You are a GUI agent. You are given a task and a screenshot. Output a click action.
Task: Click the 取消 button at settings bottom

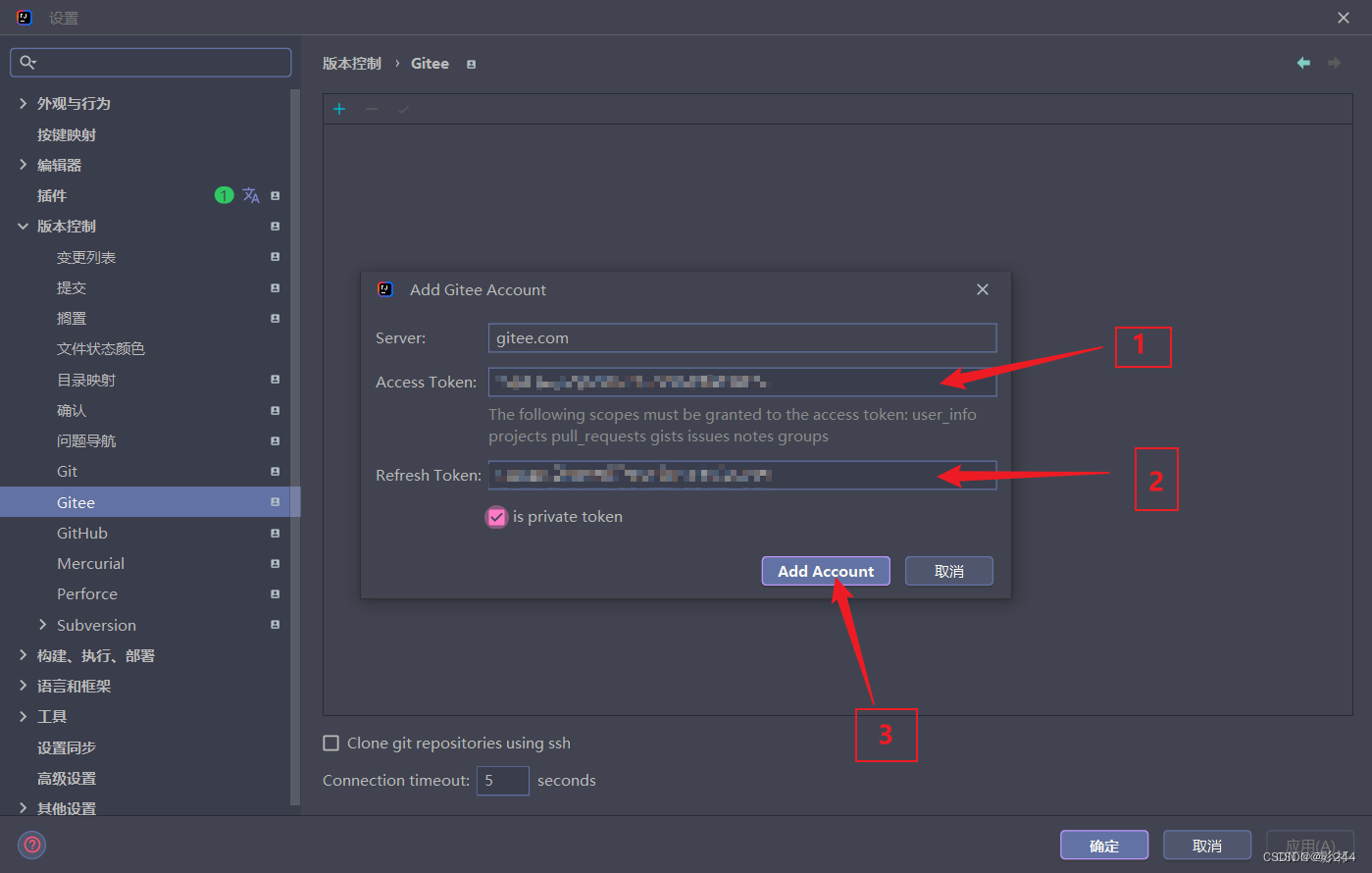pos(1207,846)
